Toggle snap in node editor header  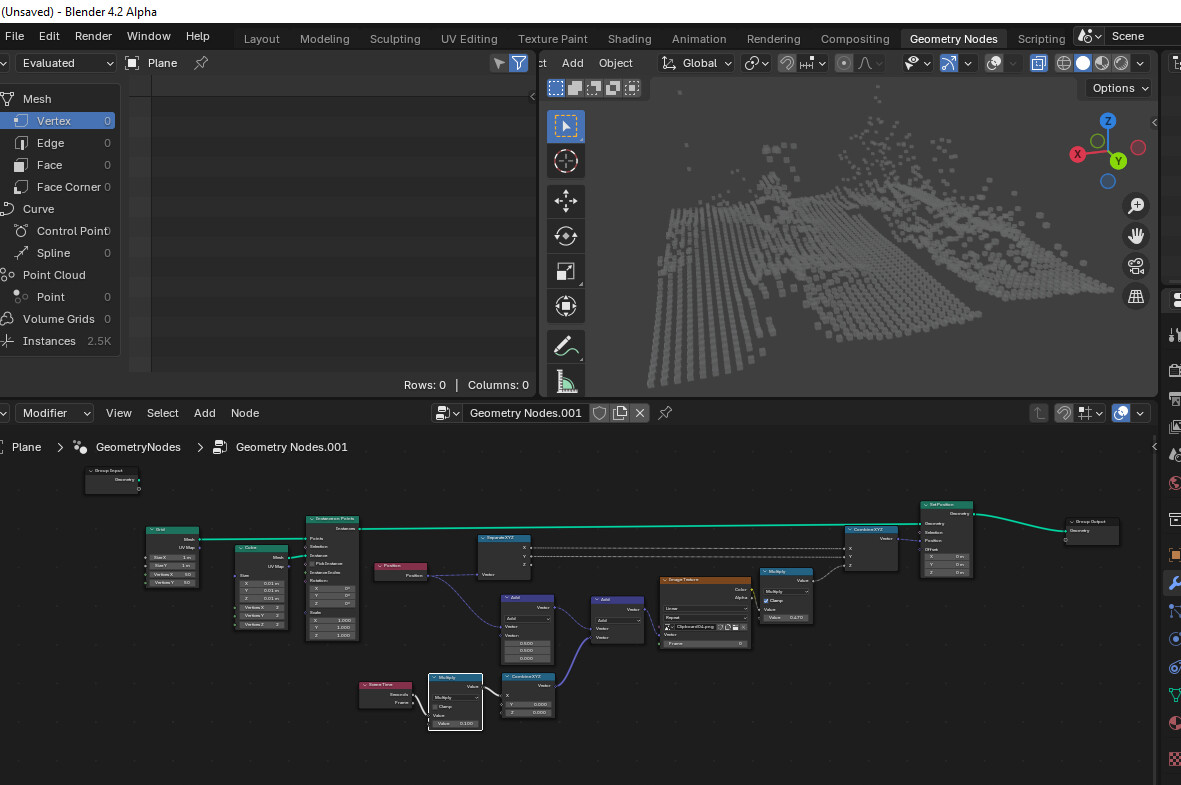click(1064, 413)
